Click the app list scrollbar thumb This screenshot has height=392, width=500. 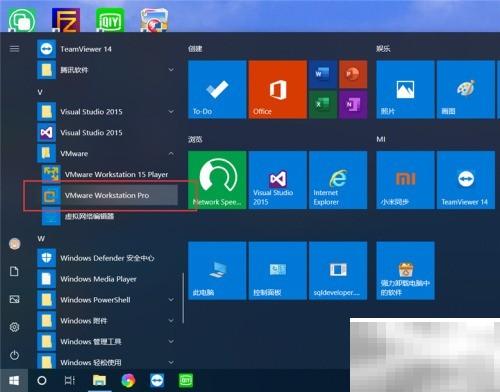183,298
